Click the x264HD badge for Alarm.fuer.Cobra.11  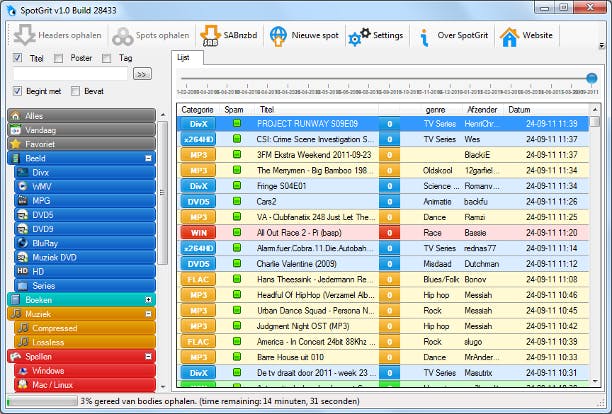tap(198, 248)
